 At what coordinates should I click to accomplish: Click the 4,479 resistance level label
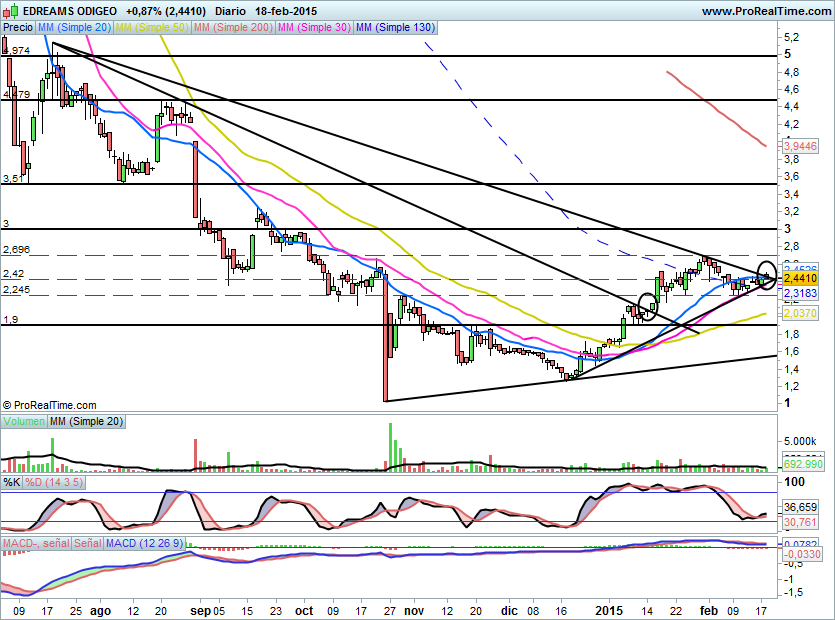point(17,95)
